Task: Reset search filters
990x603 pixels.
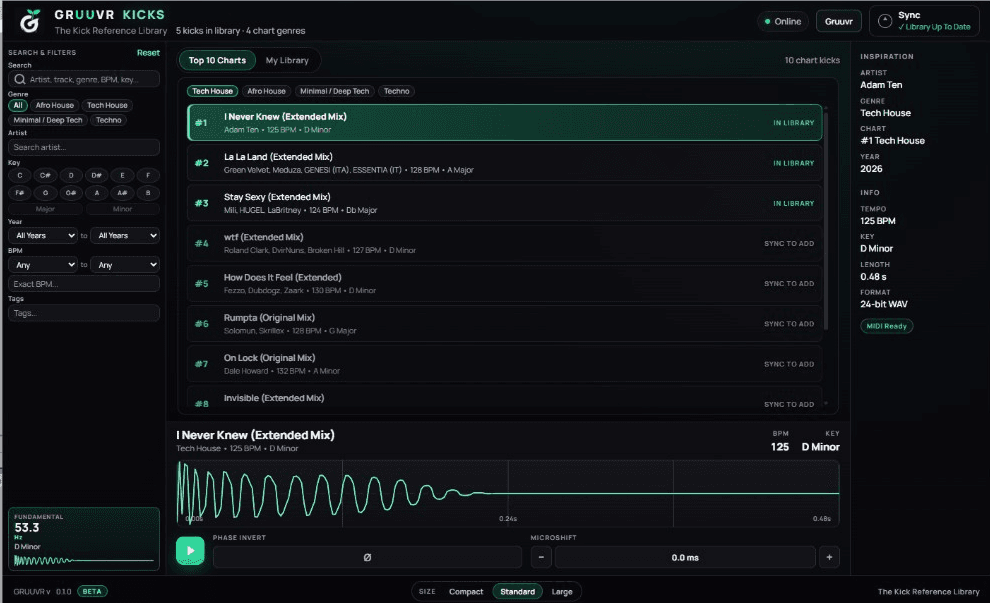Action: pyautogui.click(x=148, y=52)
